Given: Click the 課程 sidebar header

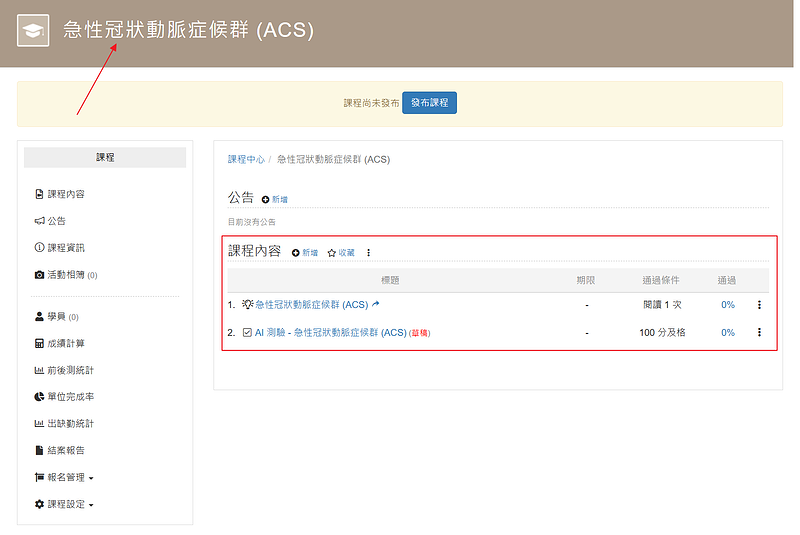Looking at the screenshot, I should pyautogui.click(x=105, y=157).
